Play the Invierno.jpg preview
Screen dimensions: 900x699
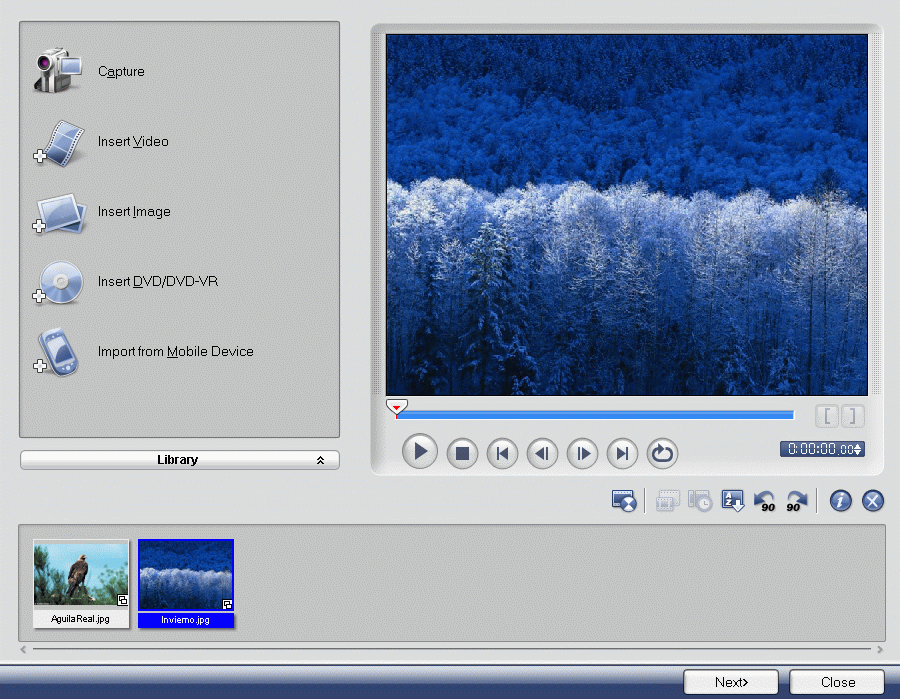(x=420, y=452)
